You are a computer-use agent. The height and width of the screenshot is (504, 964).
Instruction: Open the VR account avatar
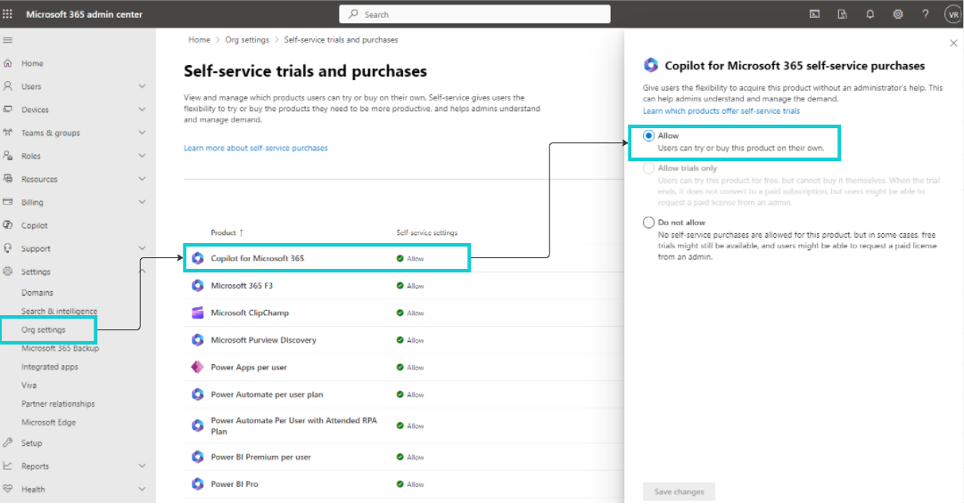coord(950,14)
